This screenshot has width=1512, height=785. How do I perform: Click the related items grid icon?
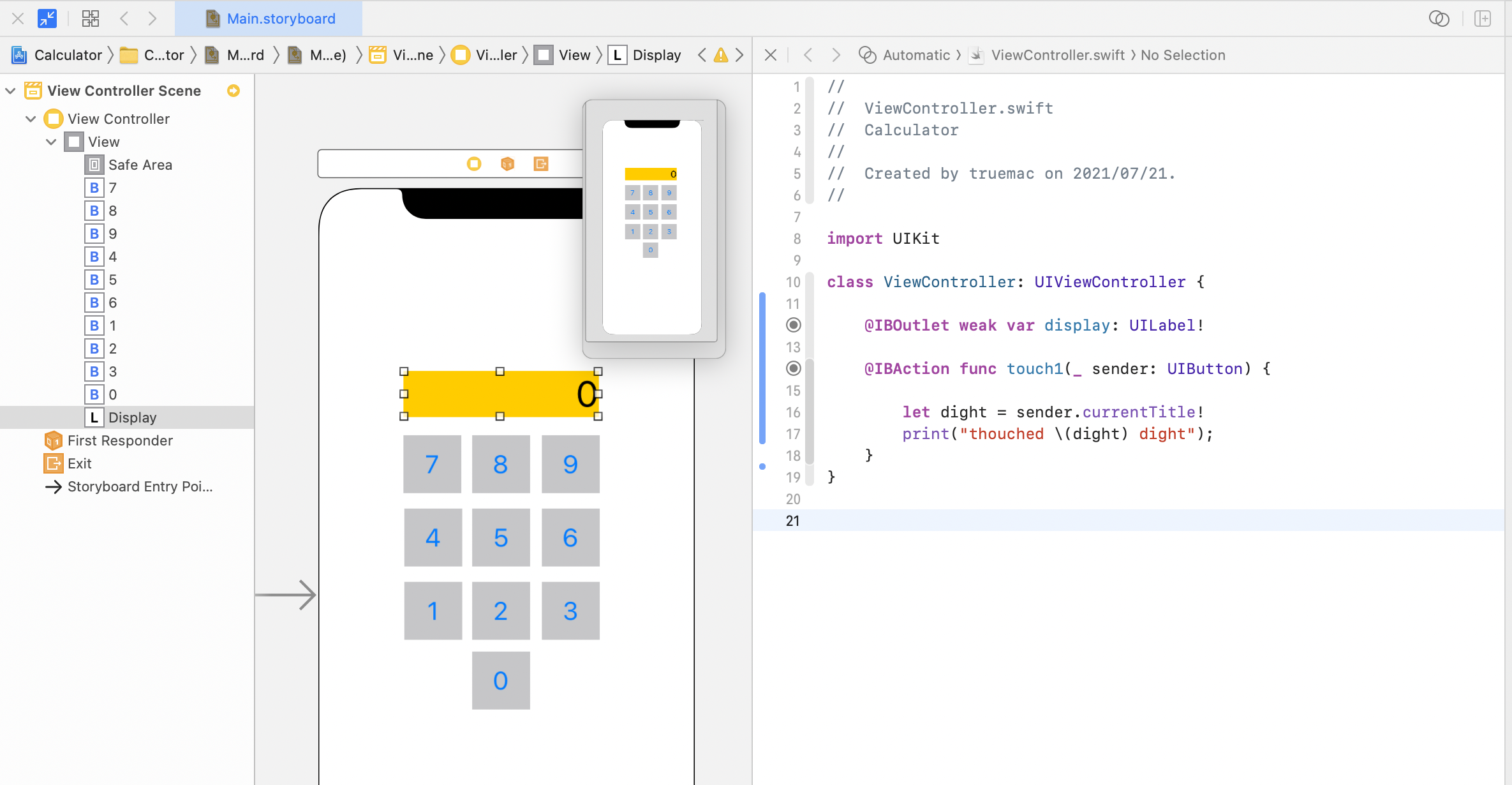(x=91, y=19)
